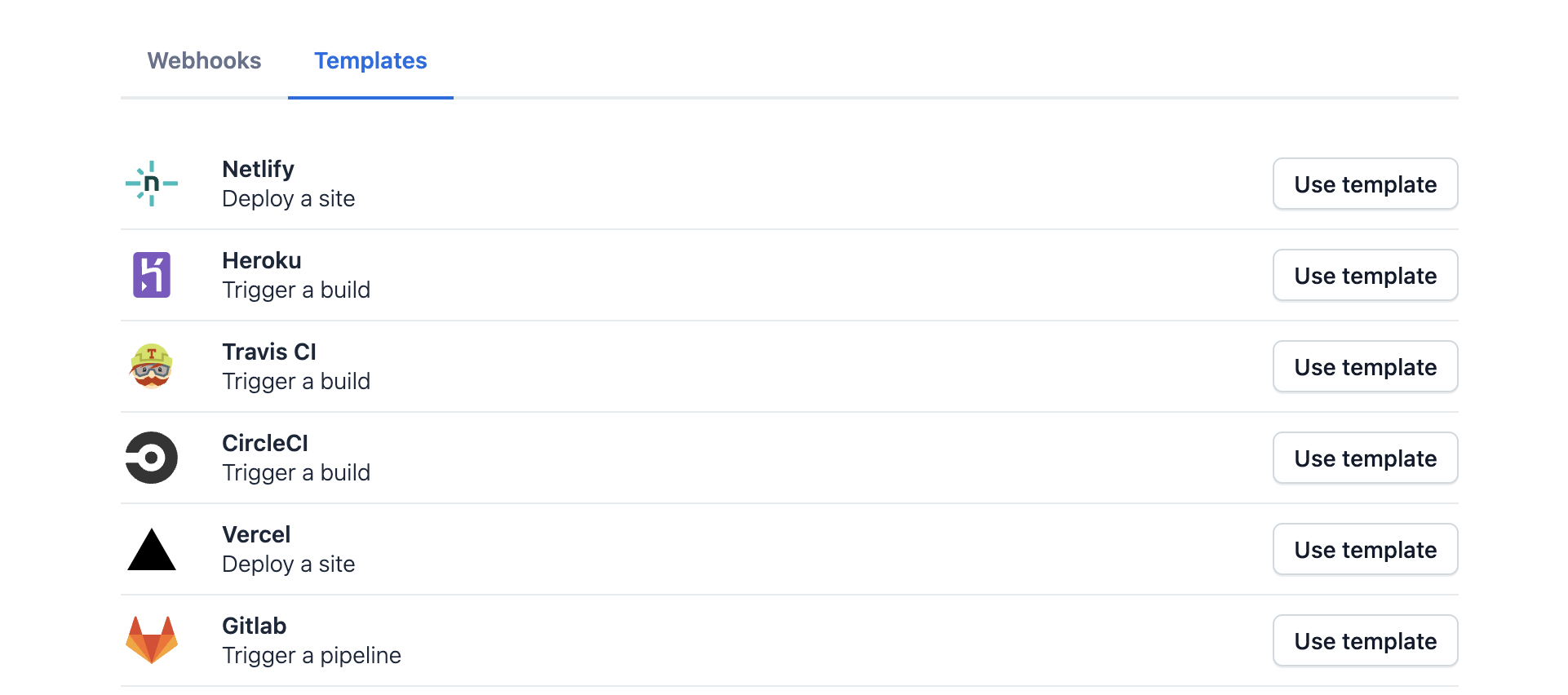The height and width of the screenshot is (695, 1568).
Task: Use template for Netlify
Action: pos(1365,184)
